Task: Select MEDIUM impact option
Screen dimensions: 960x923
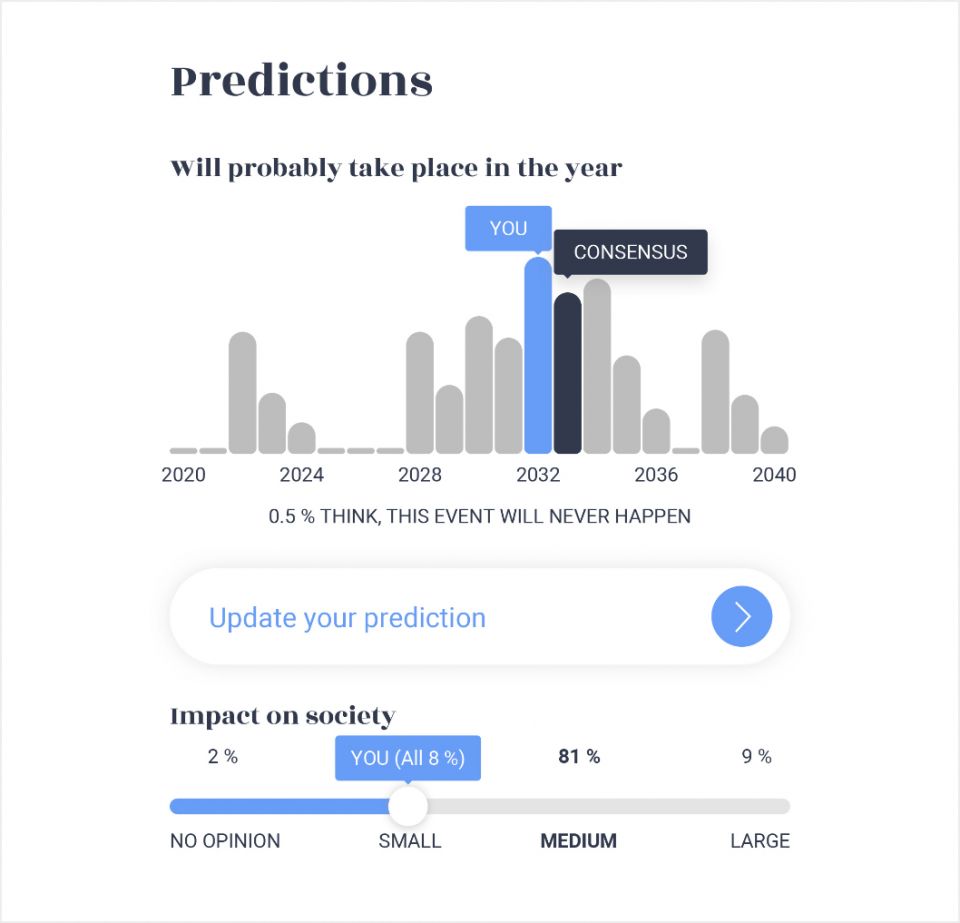Action: coord(578,841)
